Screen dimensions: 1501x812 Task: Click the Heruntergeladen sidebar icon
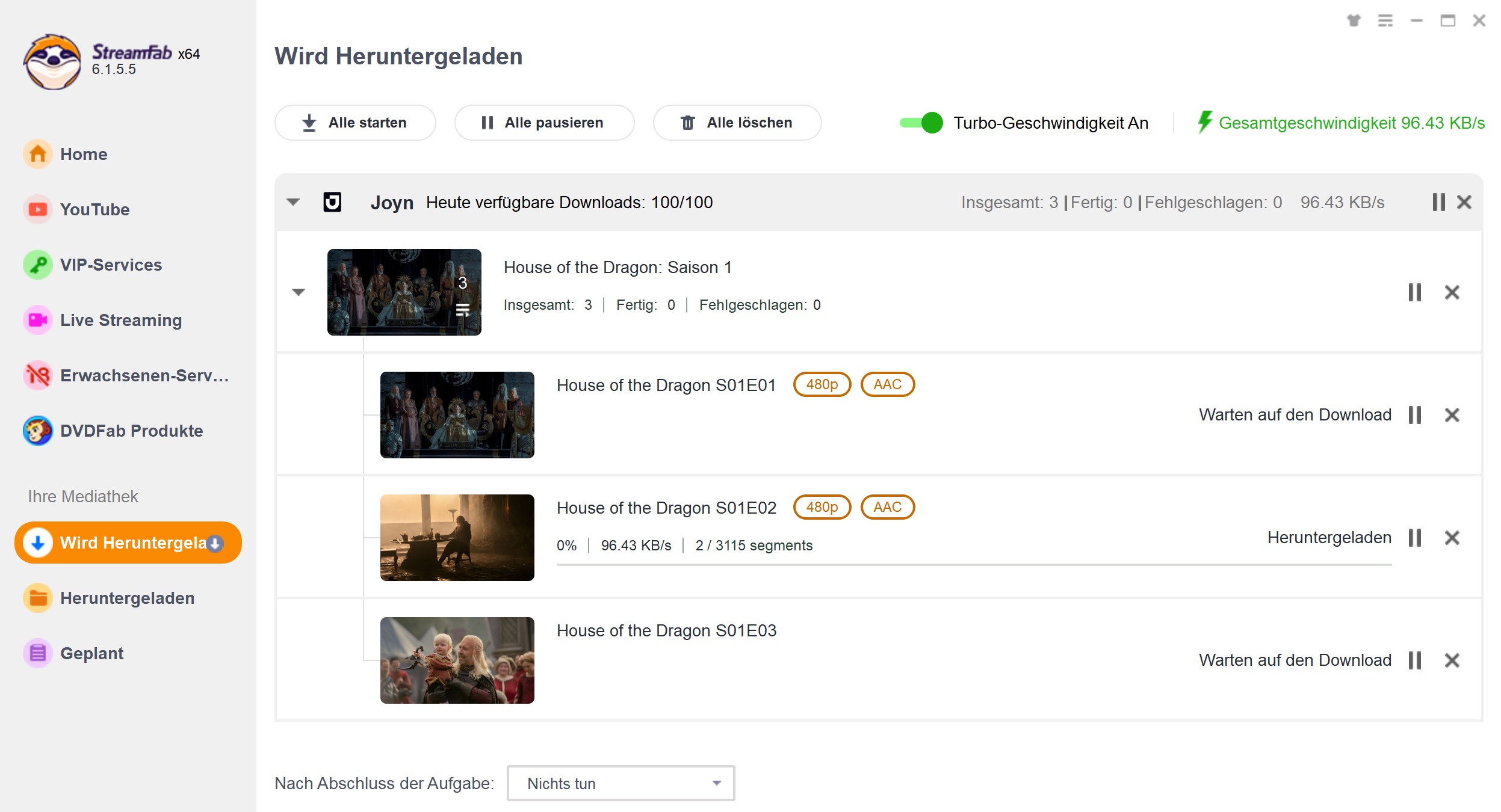[x=37, y=597]
